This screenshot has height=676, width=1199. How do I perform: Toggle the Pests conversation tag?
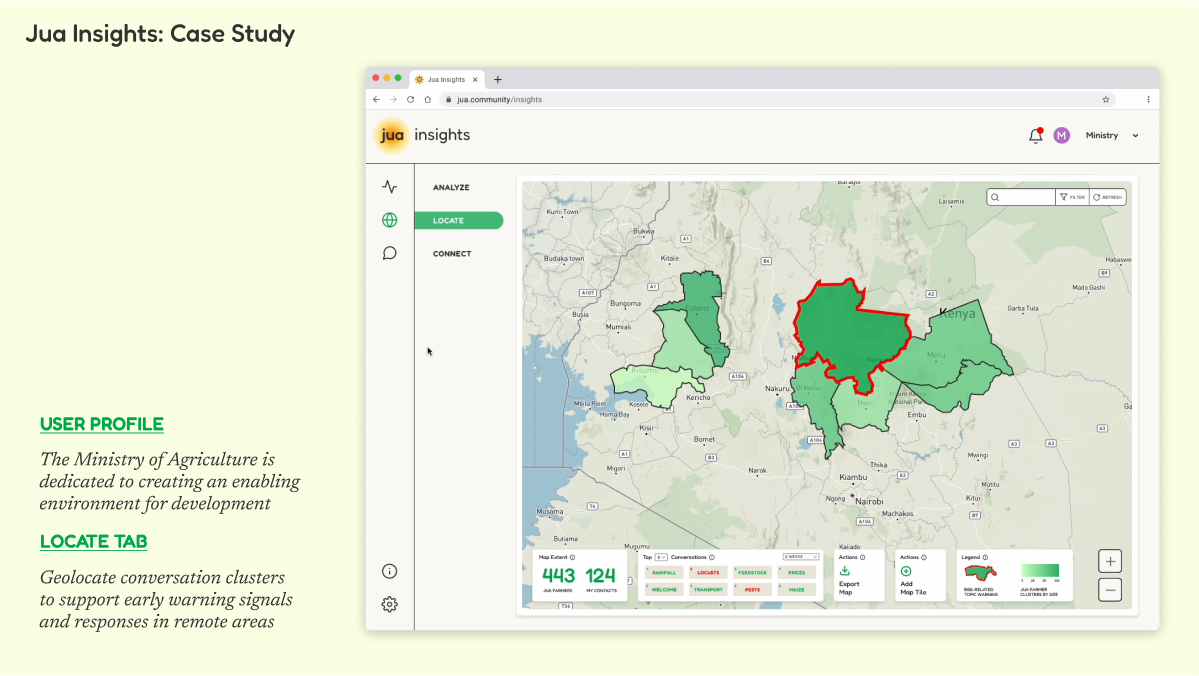tap(752, 590)
